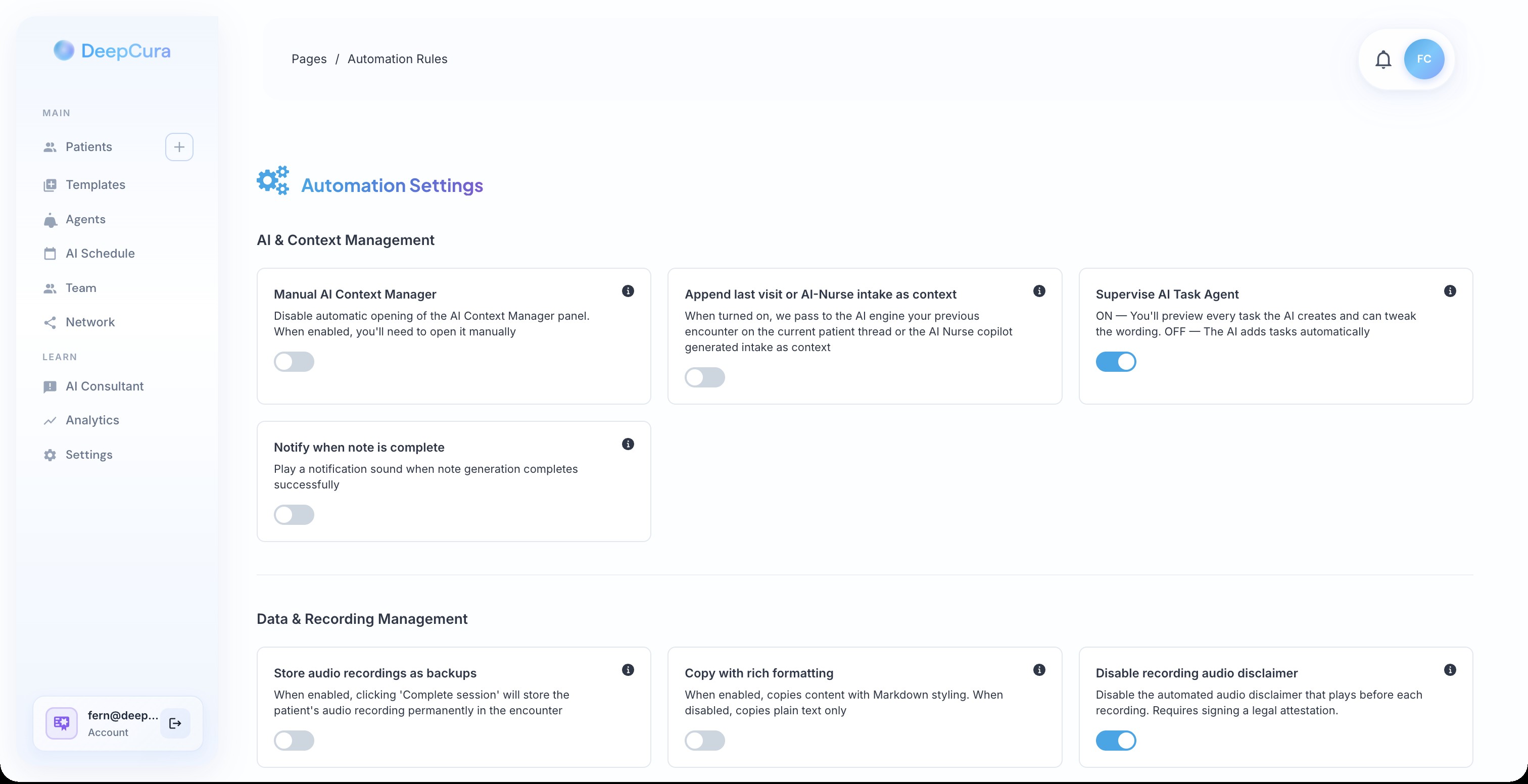This screenshot has width=1528, height=784.
Task: Click the Supervise AI Task Agent title
Action: [x=1167, y=295]
